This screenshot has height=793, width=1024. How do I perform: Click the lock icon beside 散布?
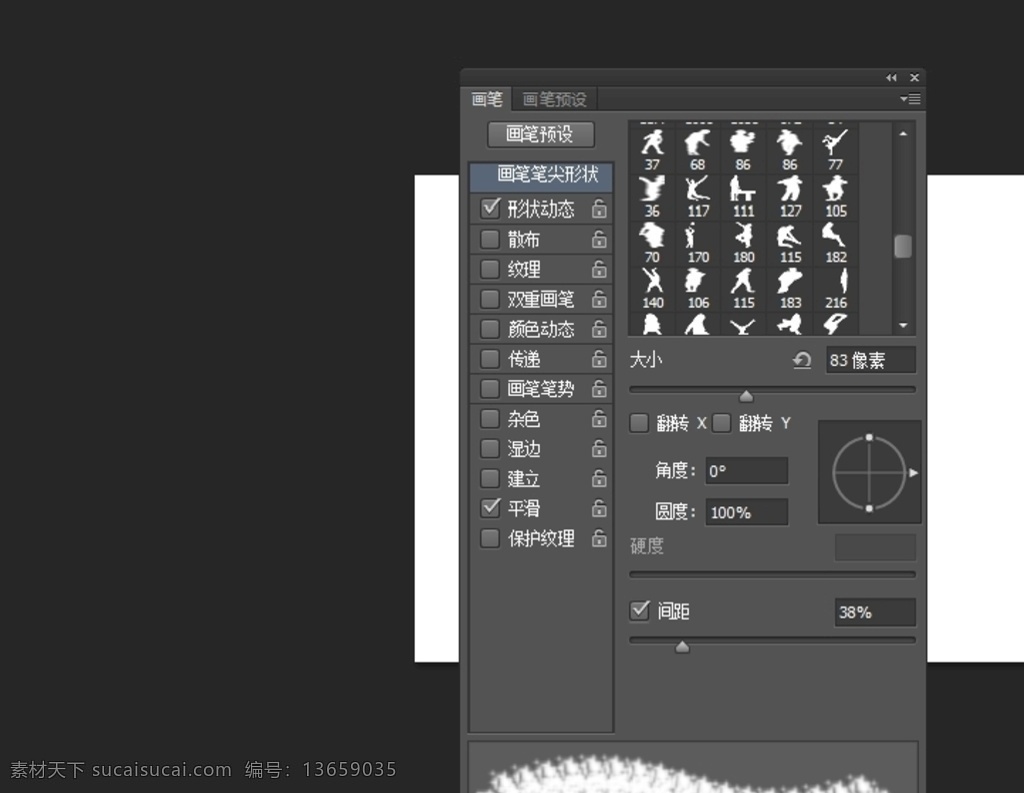pos(599,239)
